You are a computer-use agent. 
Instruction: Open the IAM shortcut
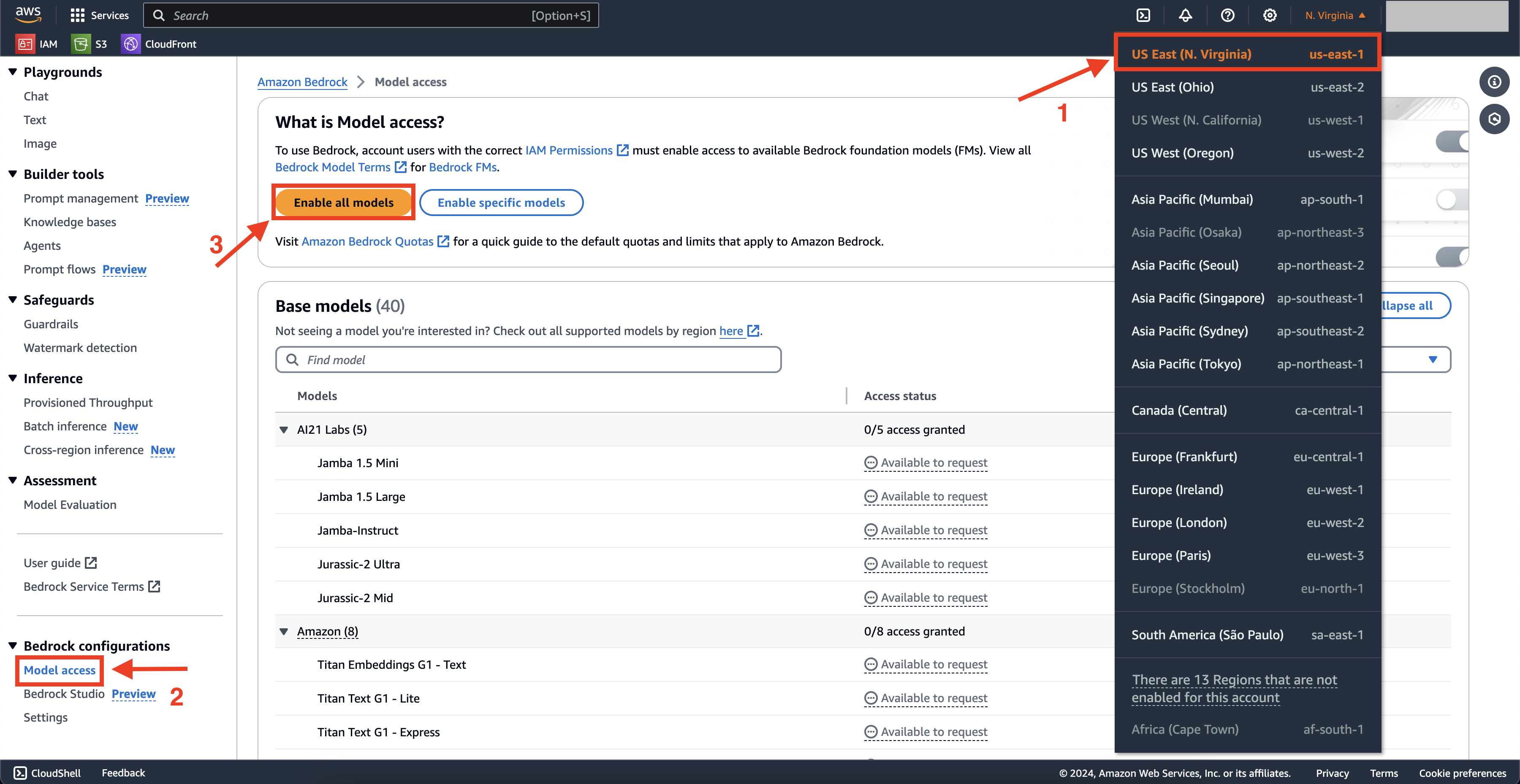coord(37,43)
